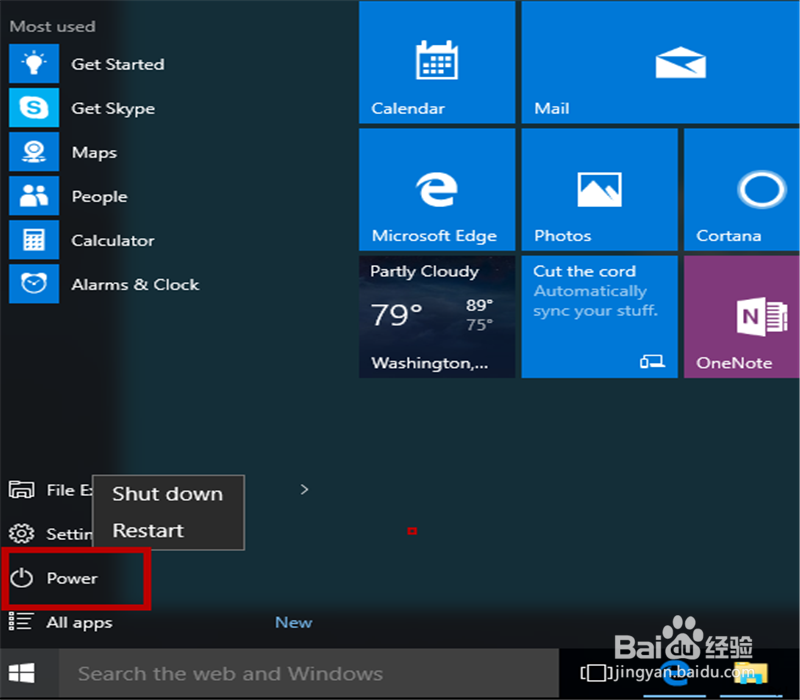Launch the Calculator icon

[x=34, y=240]
